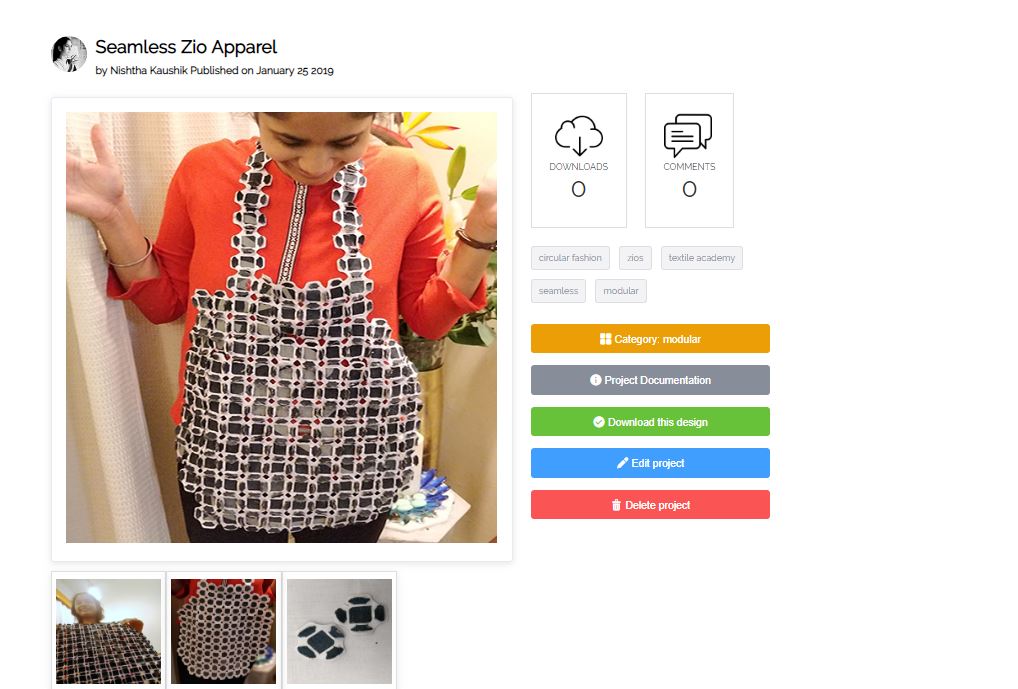Image resolution: width=1018 pixels, height=689 pixels.
Task: Click the grid icon on Category: modular
Action: pos(605,339)
